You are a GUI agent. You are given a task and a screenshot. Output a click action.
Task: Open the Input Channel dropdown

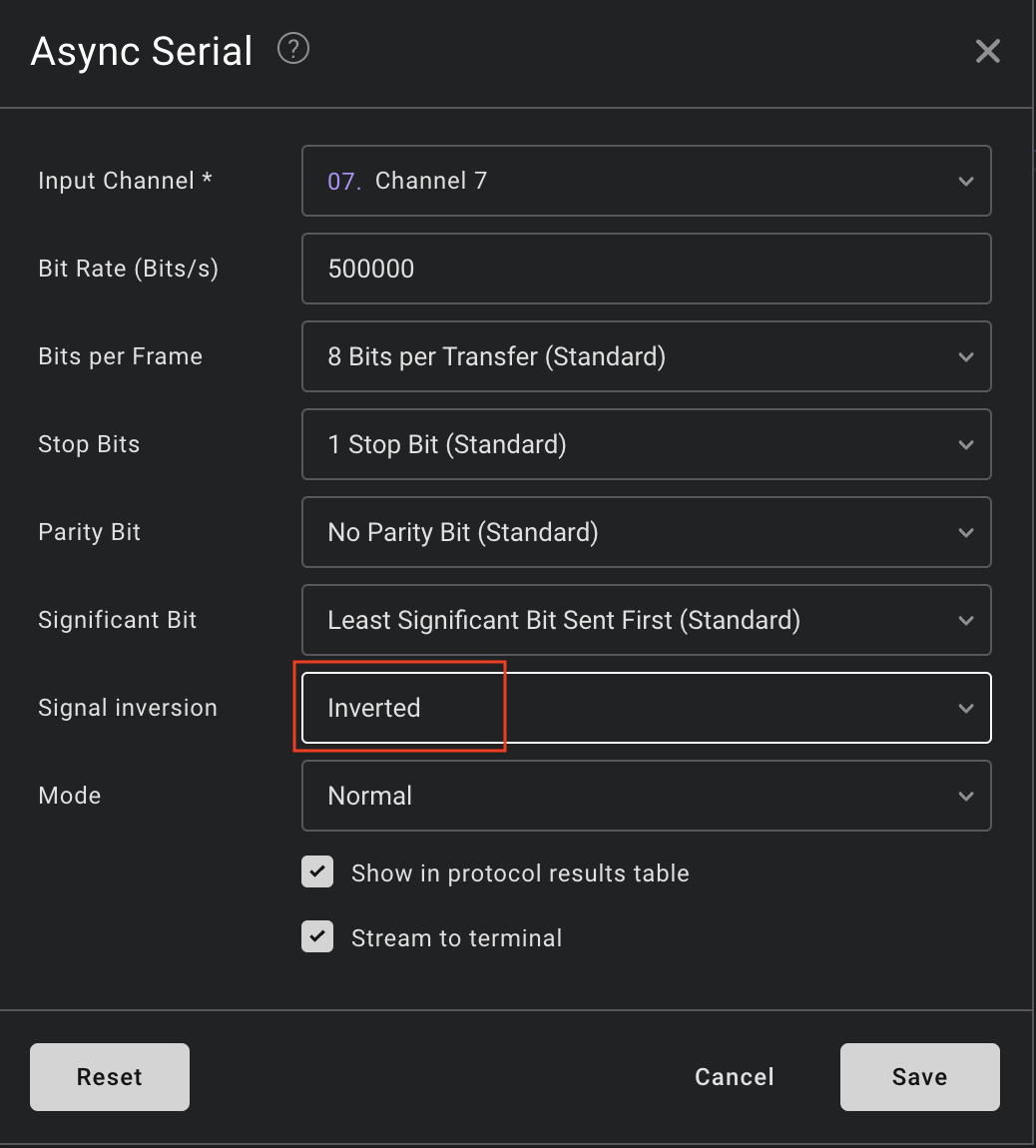(645, 181)
